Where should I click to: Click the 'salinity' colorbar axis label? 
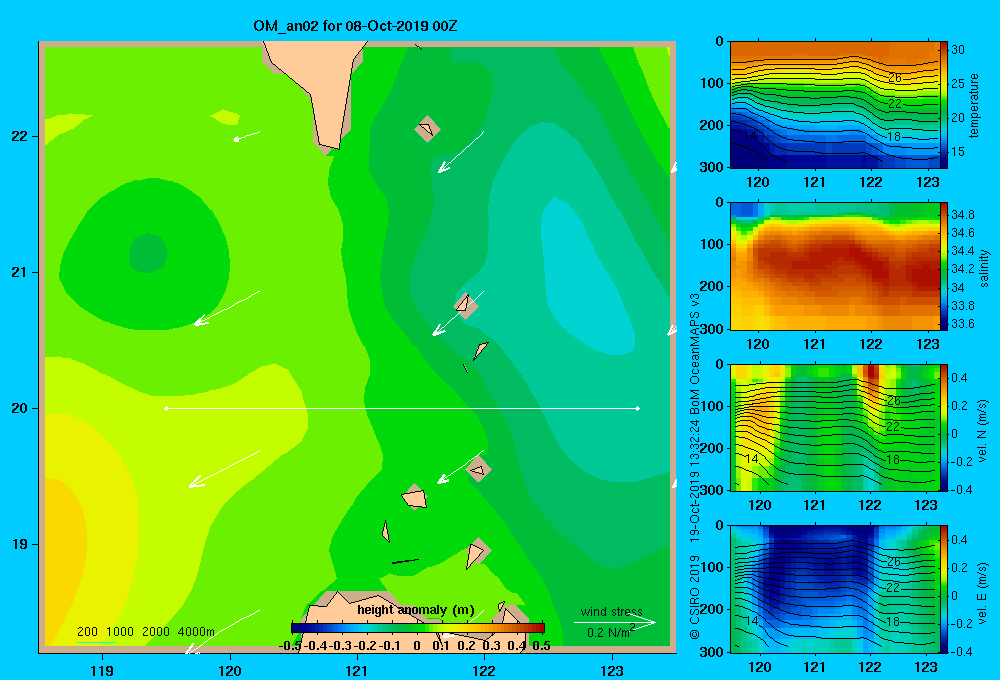pos(984,268)
